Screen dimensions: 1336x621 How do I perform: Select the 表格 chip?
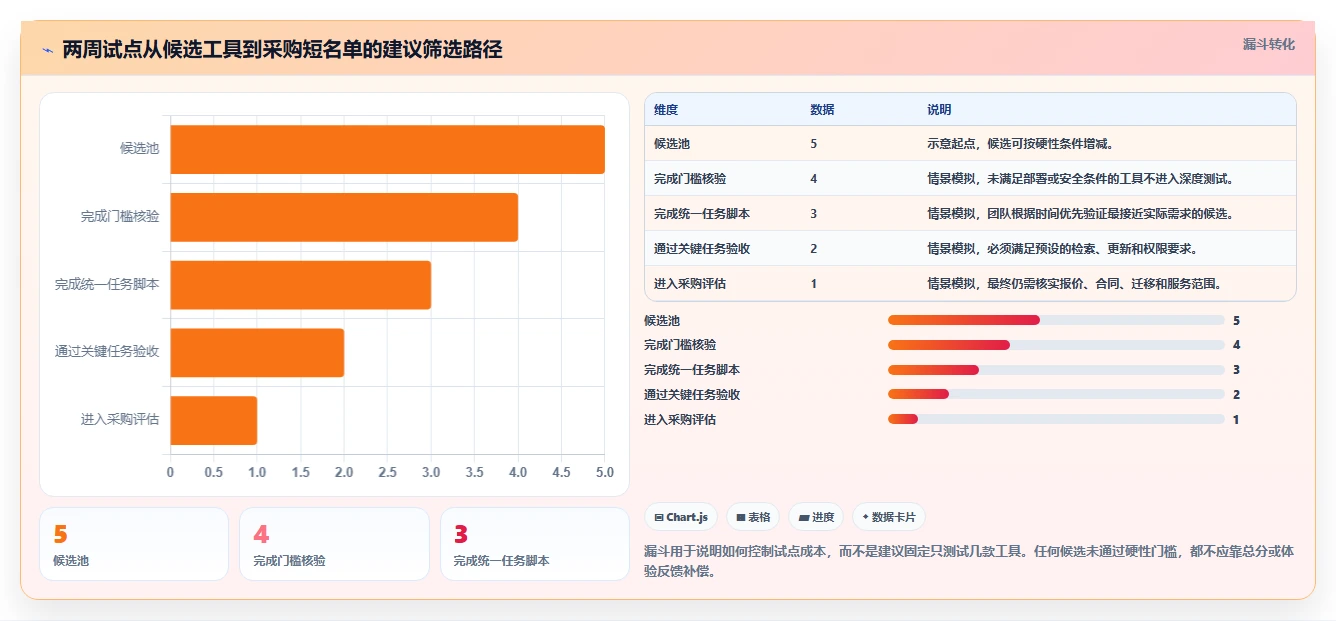(753, 517)
